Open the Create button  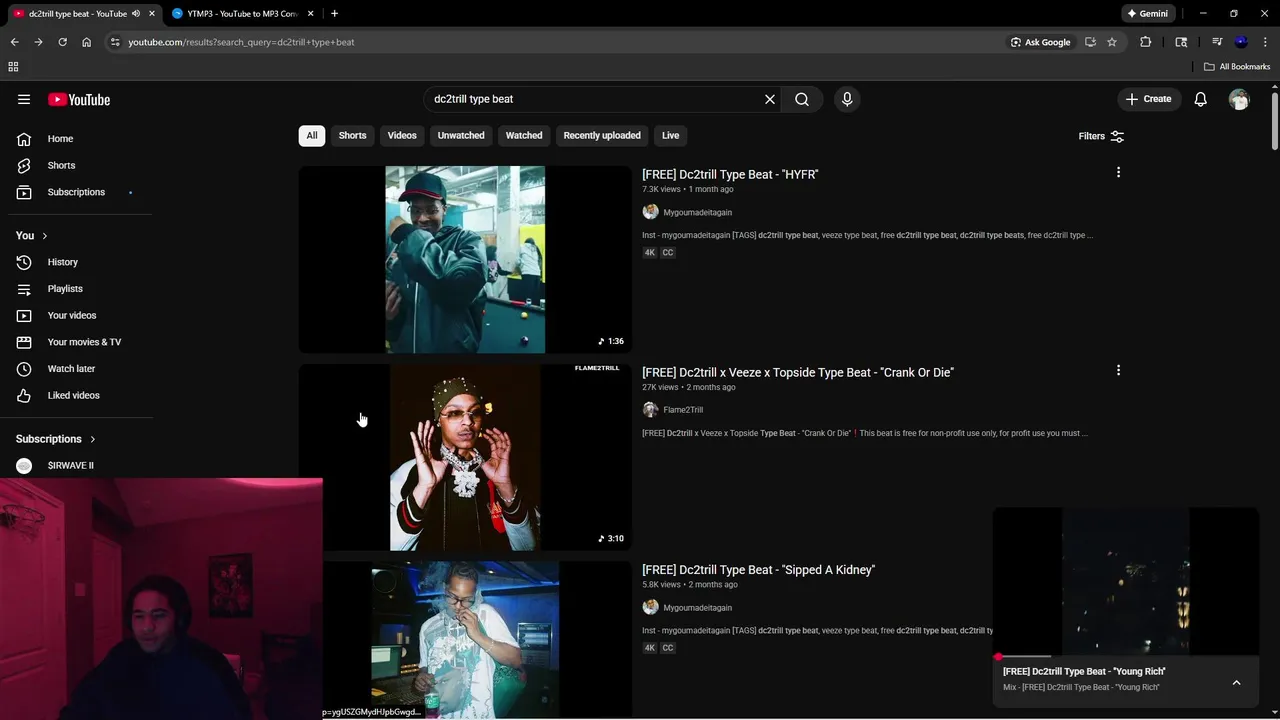pos(1148,99)
